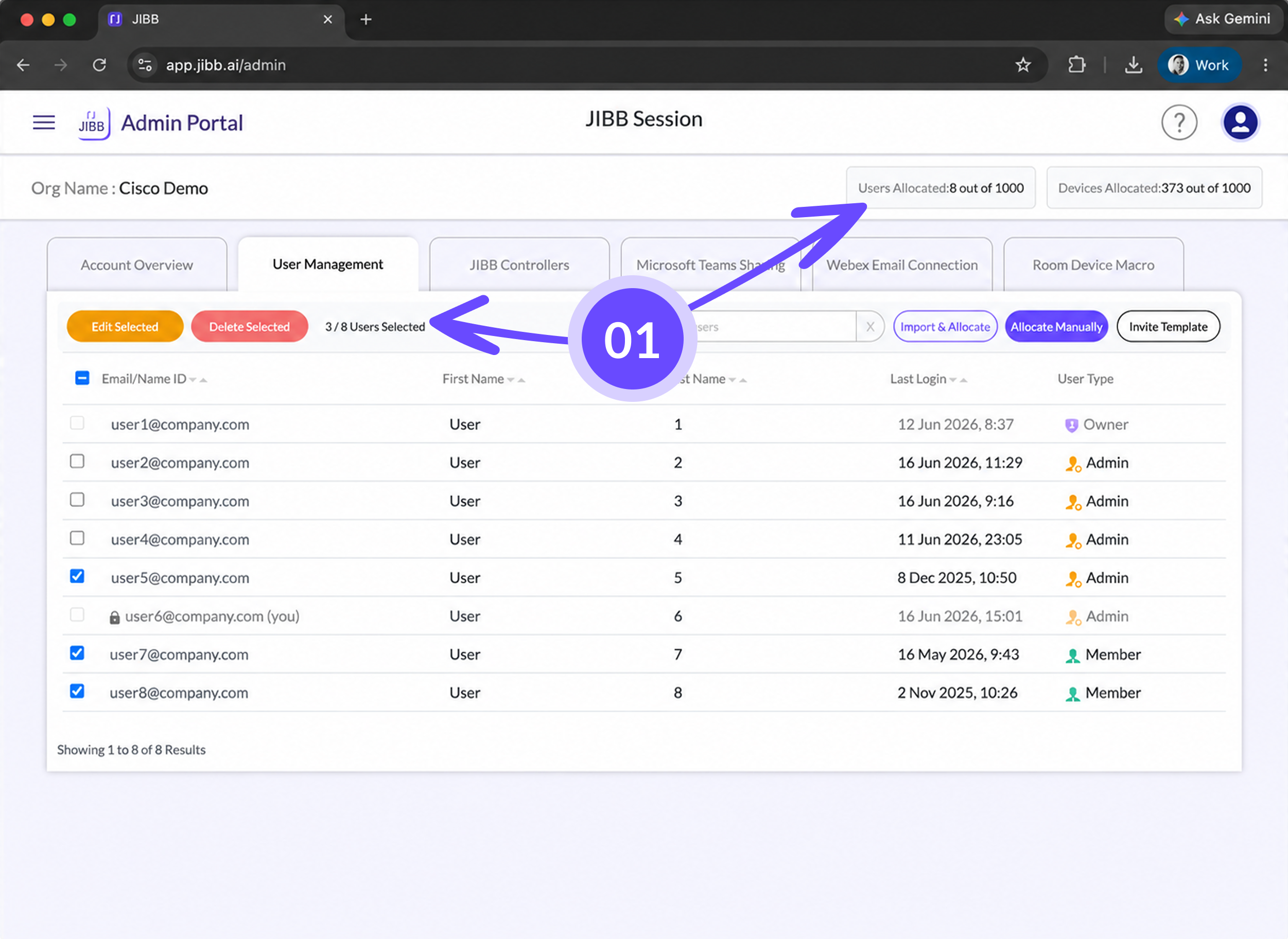Click Devices Allocated 373 out of 1000 box
The width and height of the screenshot is (1288, 939).
click(1154, 188)
